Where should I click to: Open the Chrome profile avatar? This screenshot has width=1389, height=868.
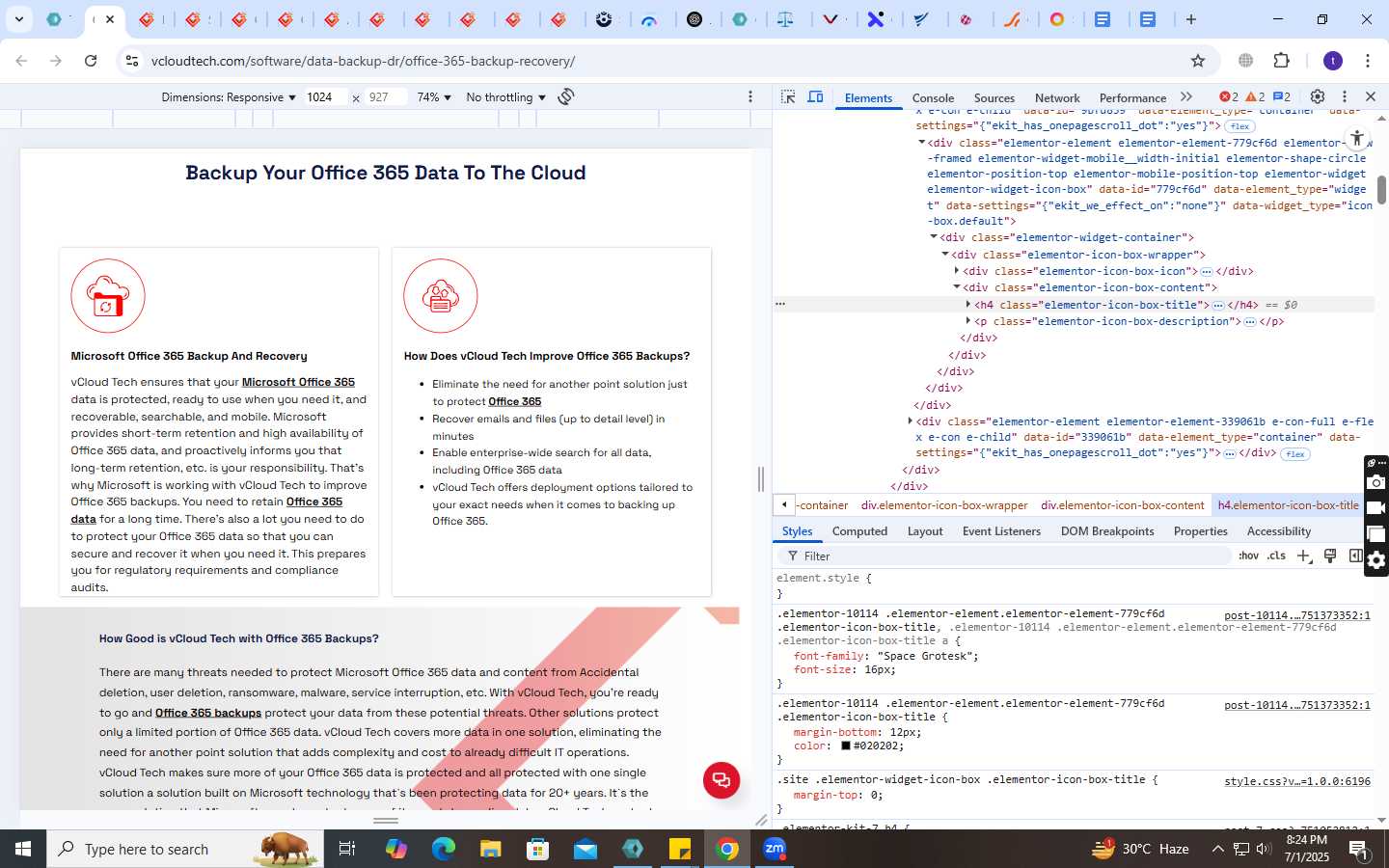pyautogui.click(x=1333, y=61)
